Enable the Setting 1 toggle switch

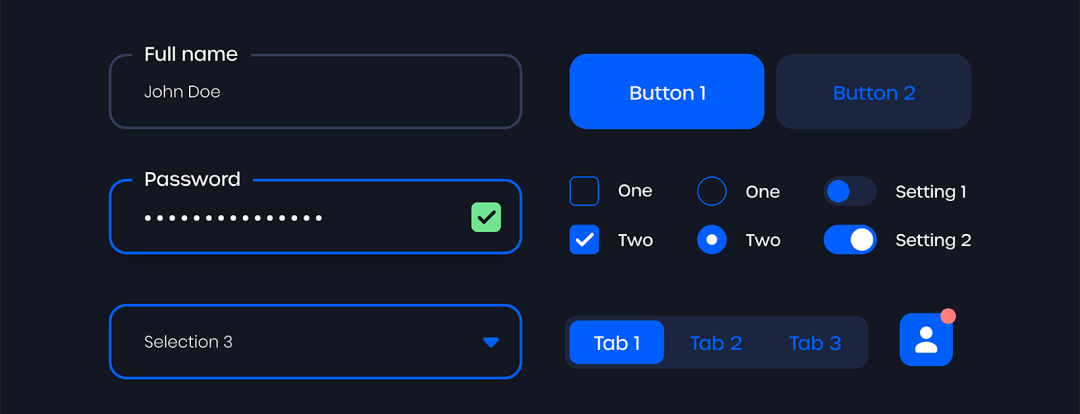click(849, 191)
